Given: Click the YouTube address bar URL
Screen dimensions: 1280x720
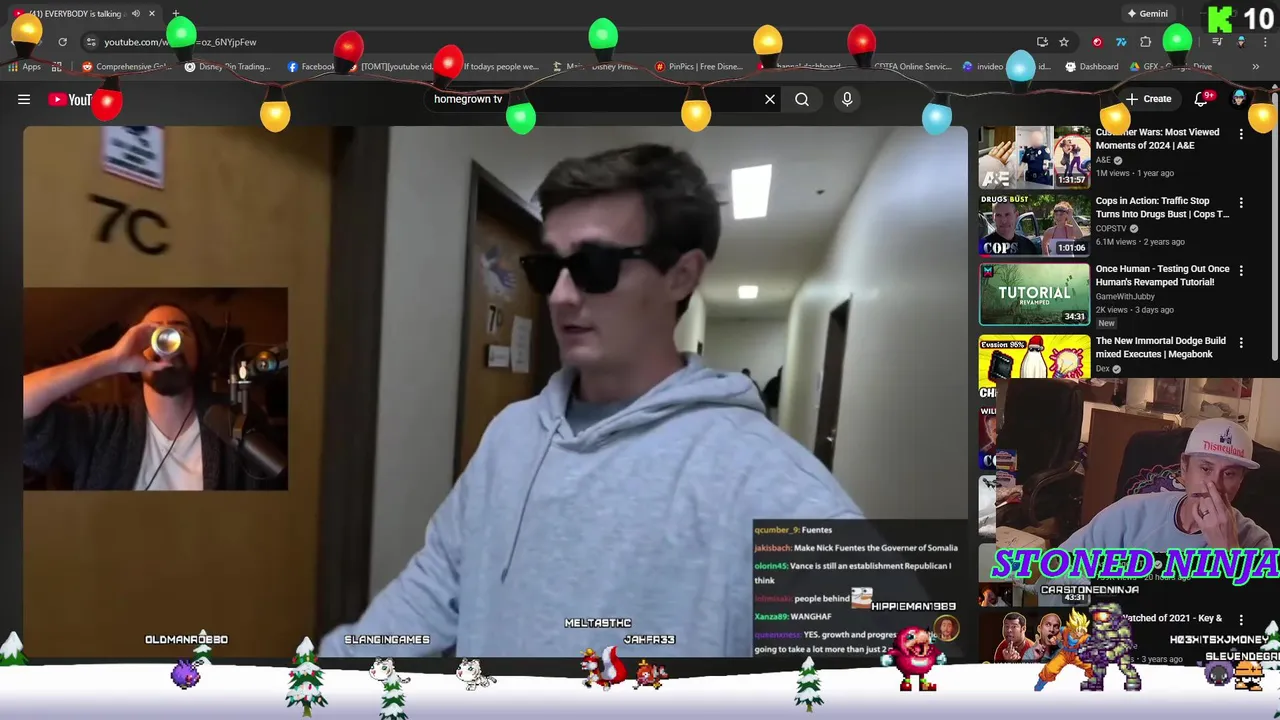Looking at the screenshot, I should (180, 42).
